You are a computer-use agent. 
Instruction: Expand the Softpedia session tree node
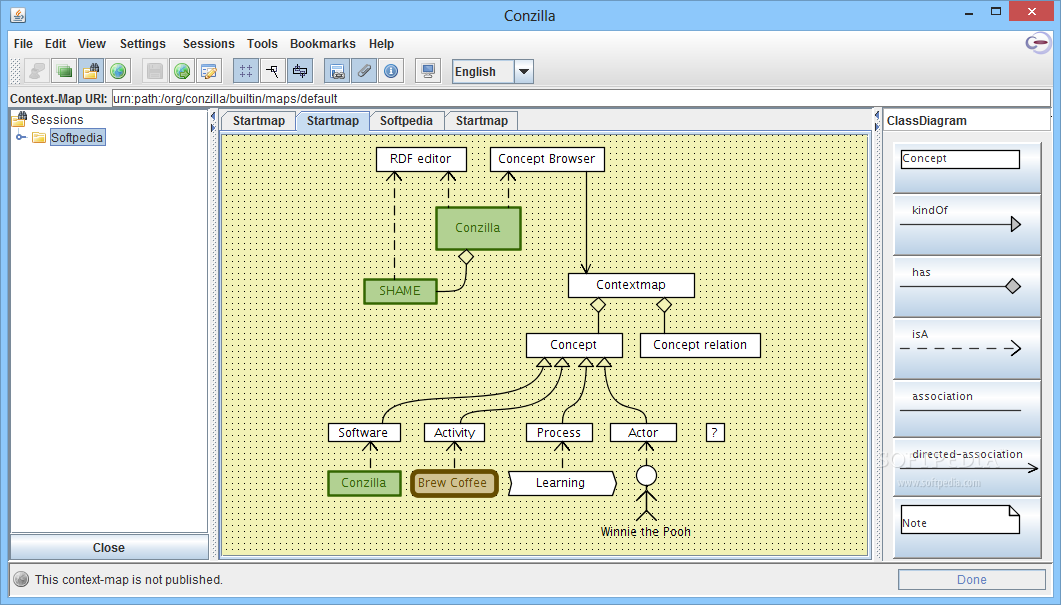pos(21,137)
